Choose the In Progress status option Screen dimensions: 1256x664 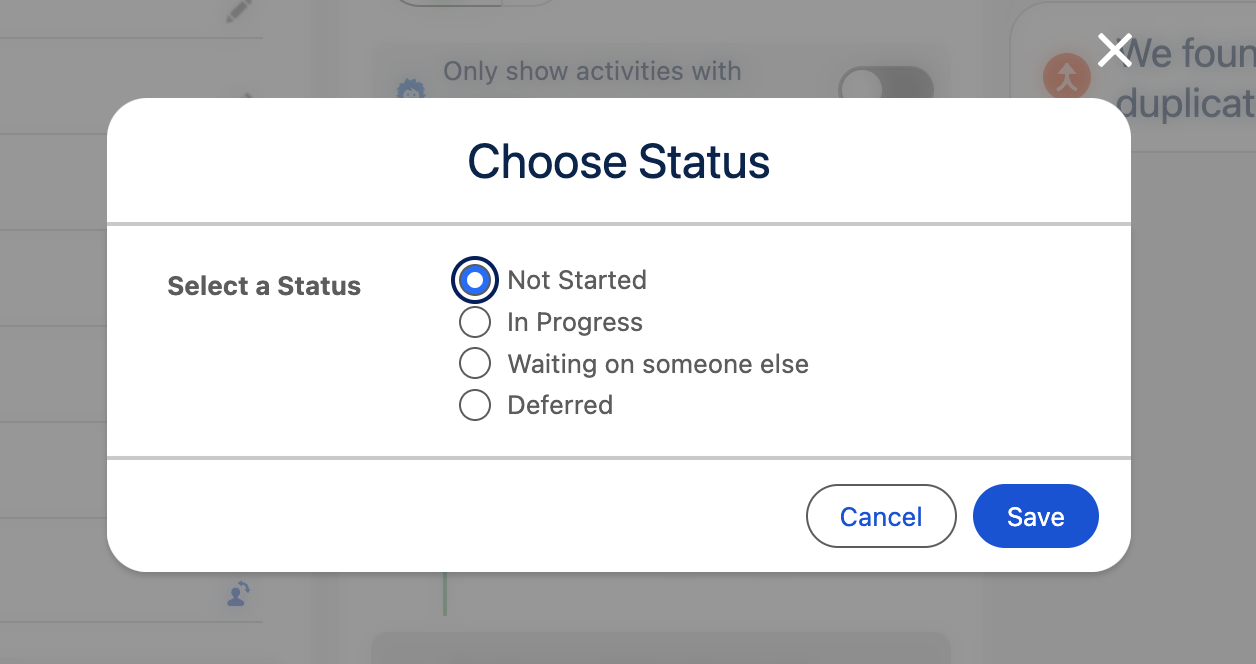[475, 322]
